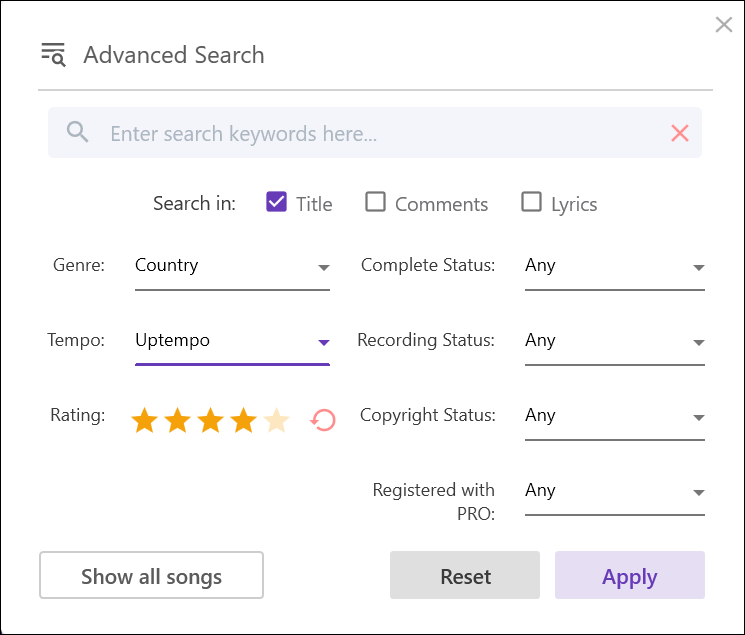Image resolution: width=745 pixels, height=635 pixels.
Task: Click the Apply button
Action: click(630, 576)
